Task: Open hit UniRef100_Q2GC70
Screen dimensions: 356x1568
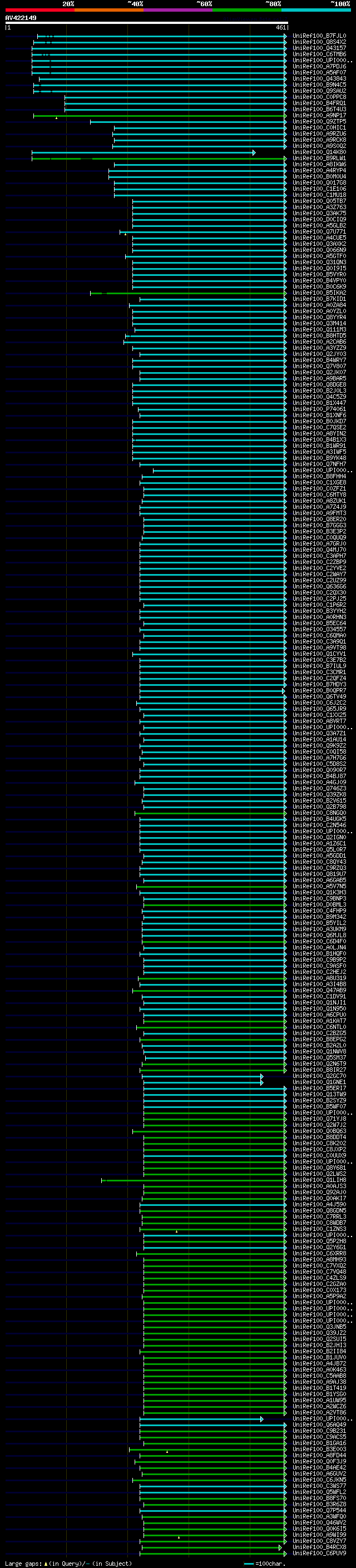Action: (319, 1076)
